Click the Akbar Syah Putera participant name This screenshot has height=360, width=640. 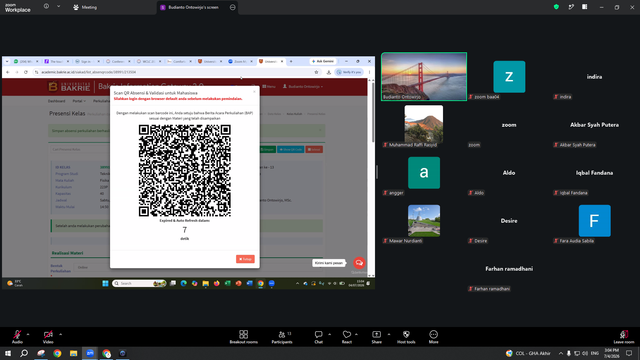594,125
